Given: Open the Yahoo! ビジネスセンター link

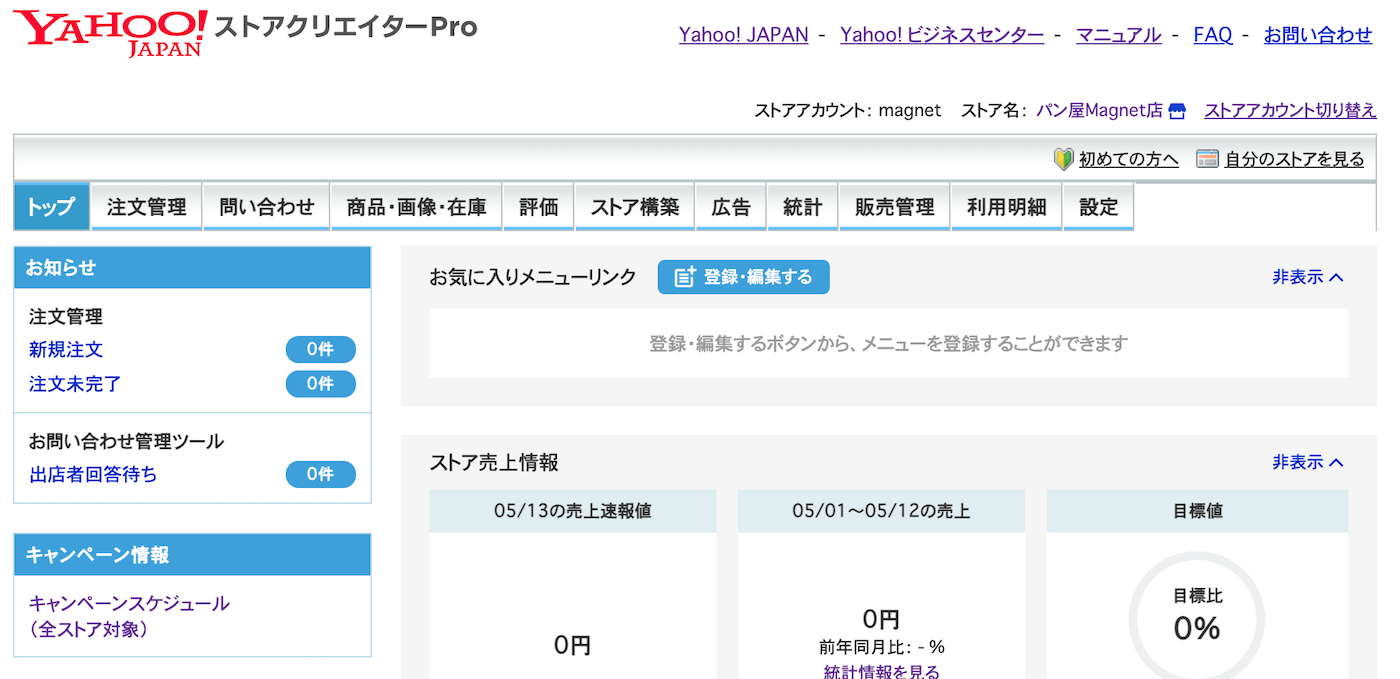Looking at the screenshot, I should click(x=942, y=35).
